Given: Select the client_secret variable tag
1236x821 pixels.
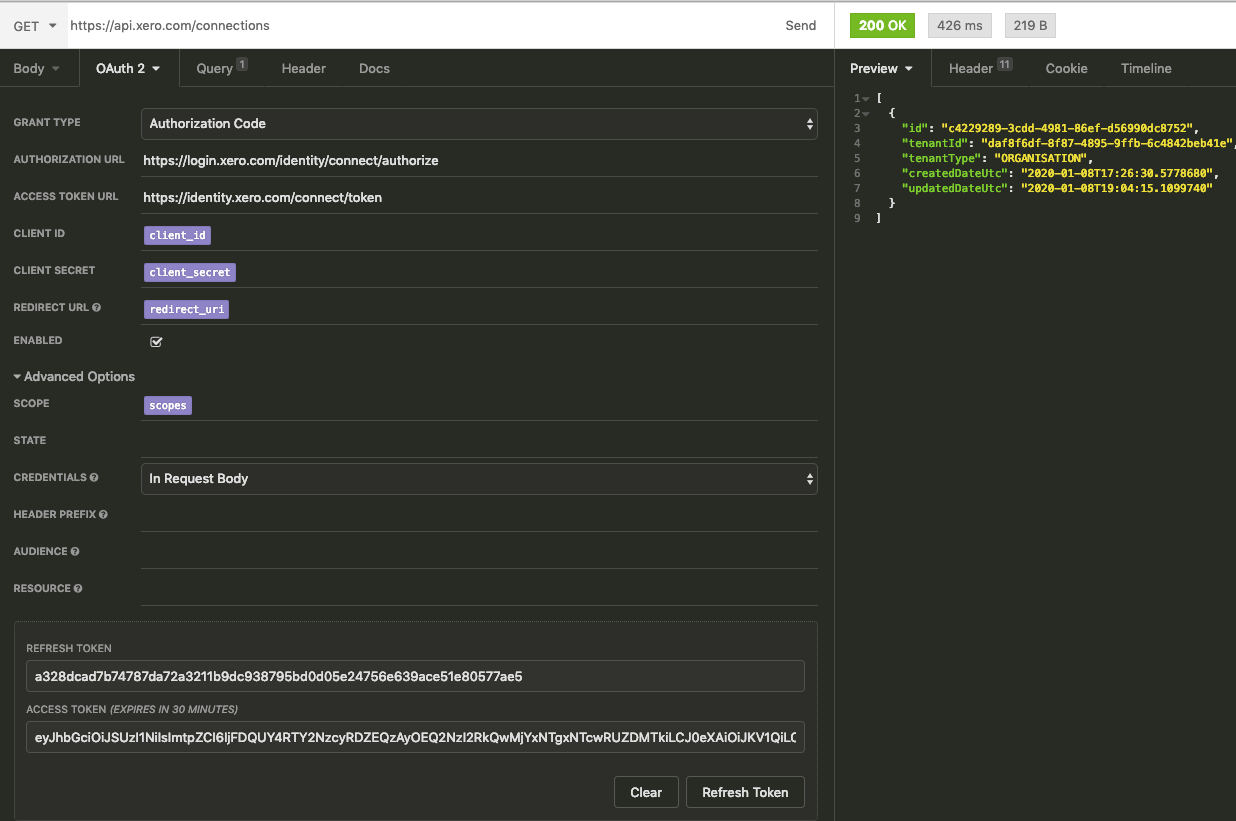Looking at the screenshot, I should [190, 272].
